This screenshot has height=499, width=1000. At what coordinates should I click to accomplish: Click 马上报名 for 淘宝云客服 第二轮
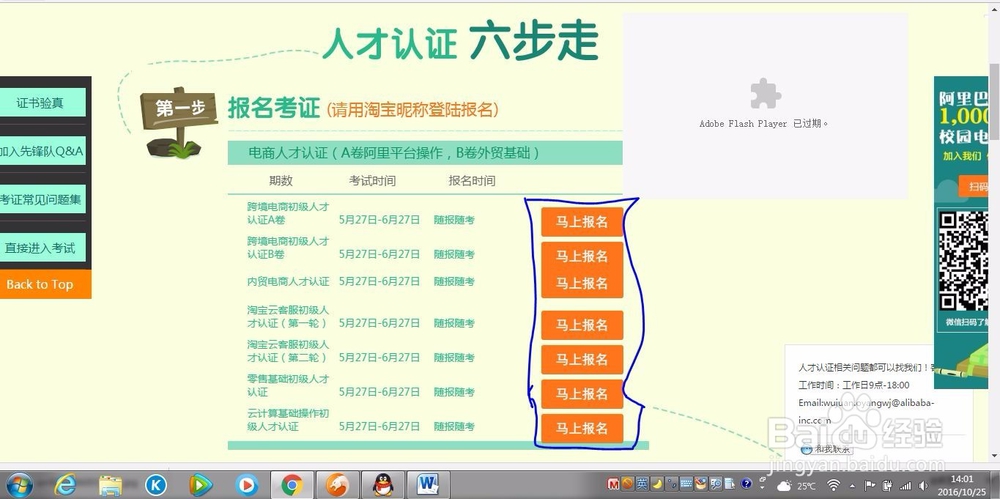582,360
